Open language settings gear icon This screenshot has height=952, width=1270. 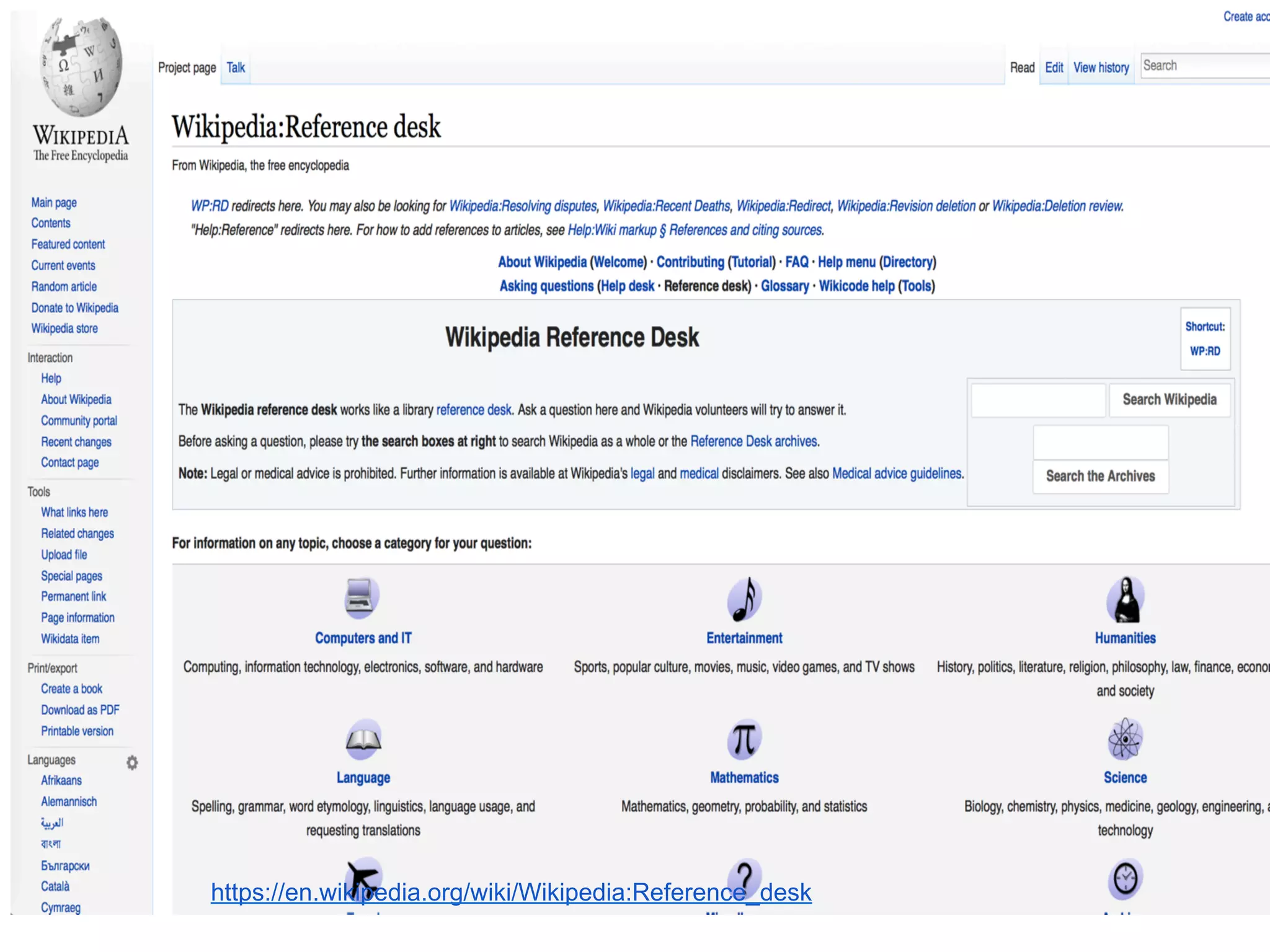(132, 762)
